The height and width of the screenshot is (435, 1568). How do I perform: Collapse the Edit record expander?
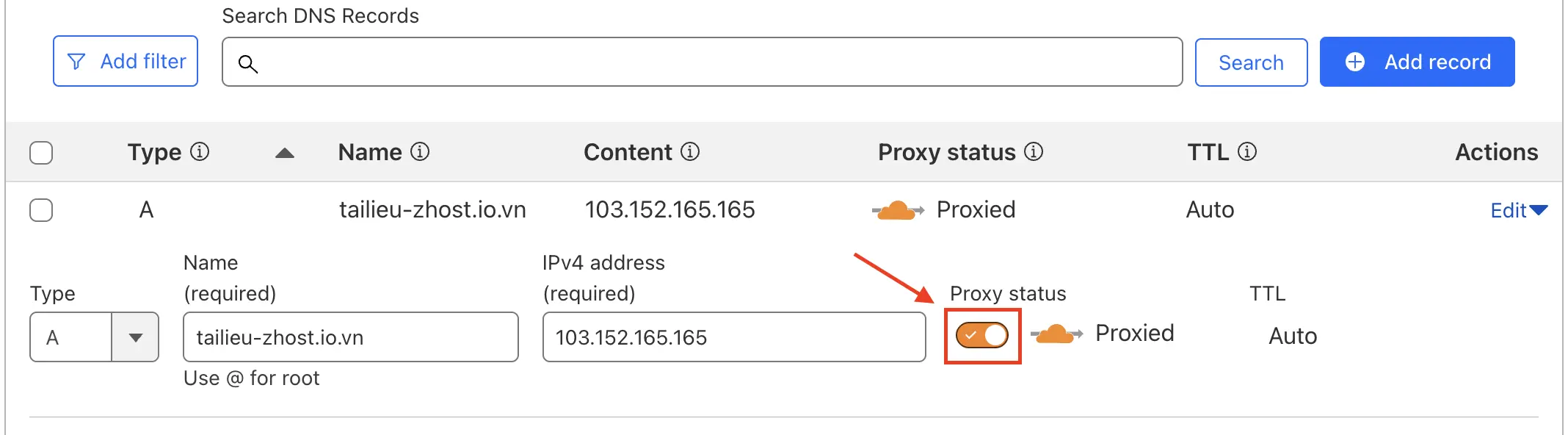click(x=1518, y=211)
